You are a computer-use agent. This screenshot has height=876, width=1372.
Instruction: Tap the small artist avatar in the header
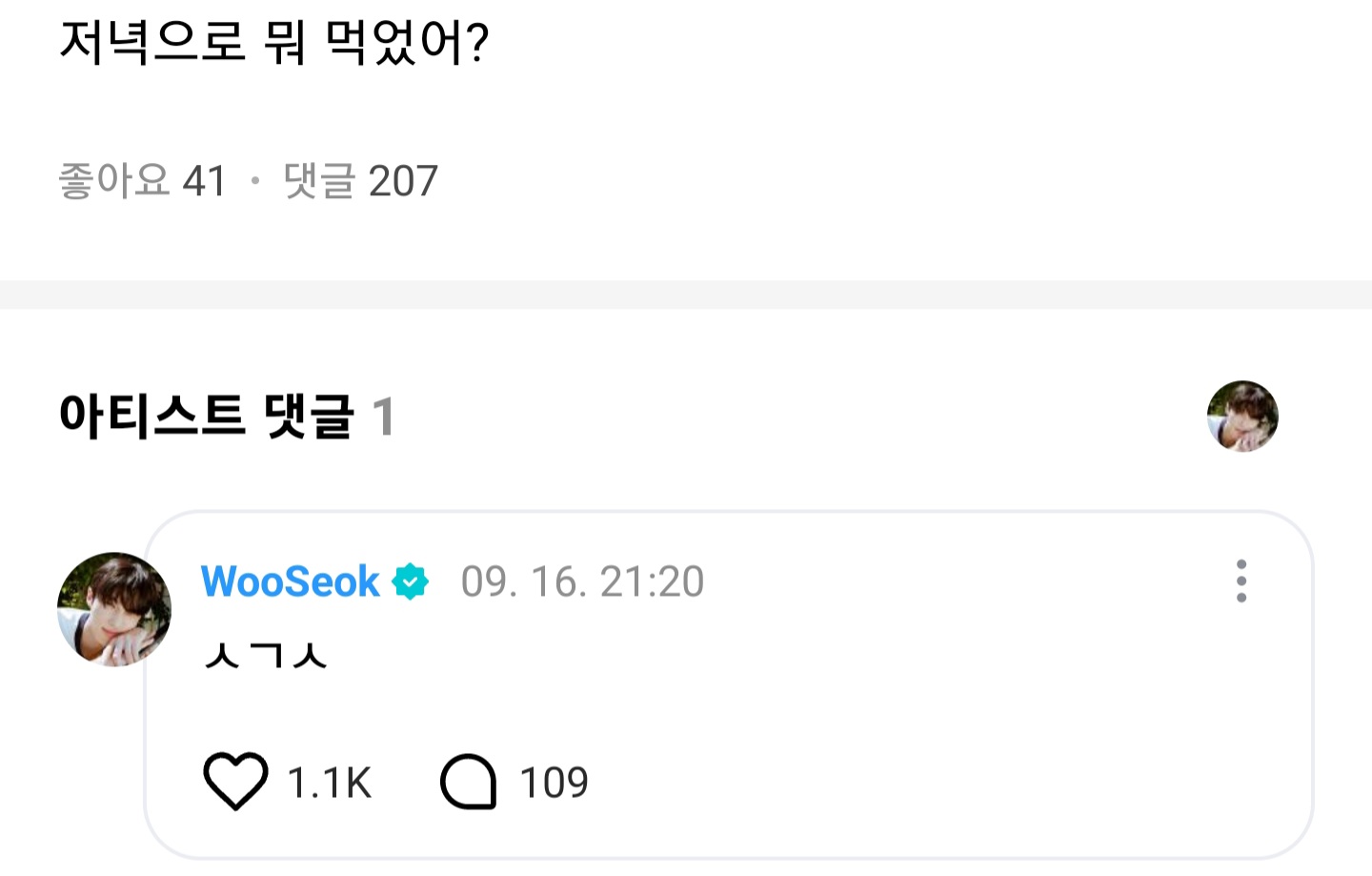coord(1242,416)
